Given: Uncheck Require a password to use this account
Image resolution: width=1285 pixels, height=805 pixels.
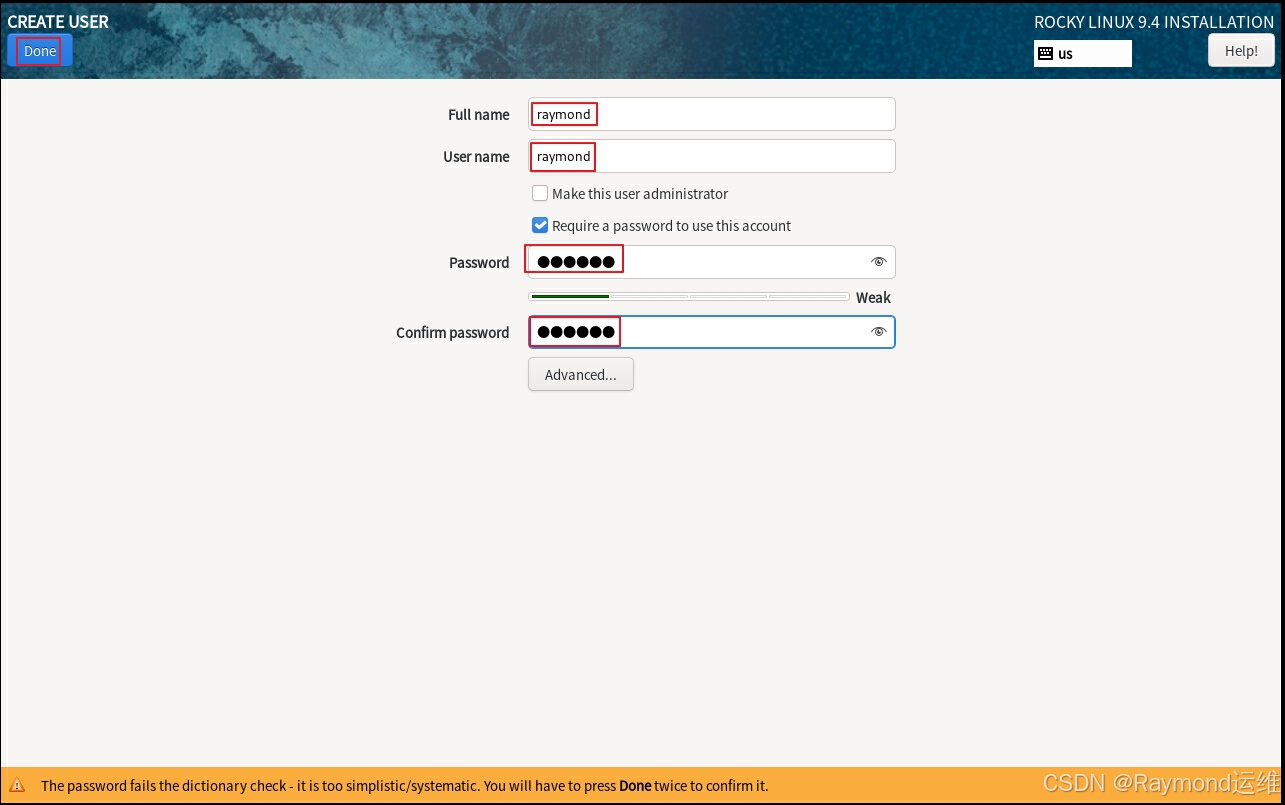Looking at the screenshot, I should click(x=540, y=225).
